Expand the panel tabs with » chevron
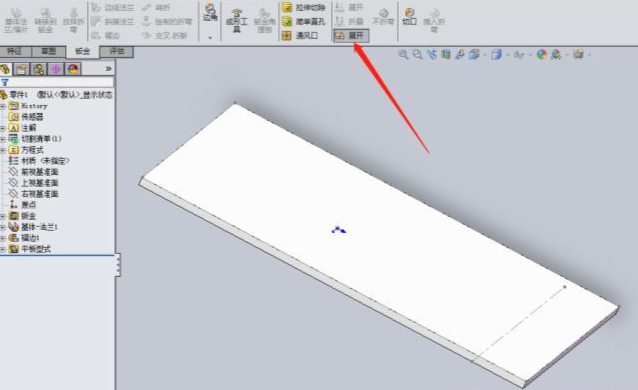The height and width of the screenshot is (390, 638). point(108,69)
